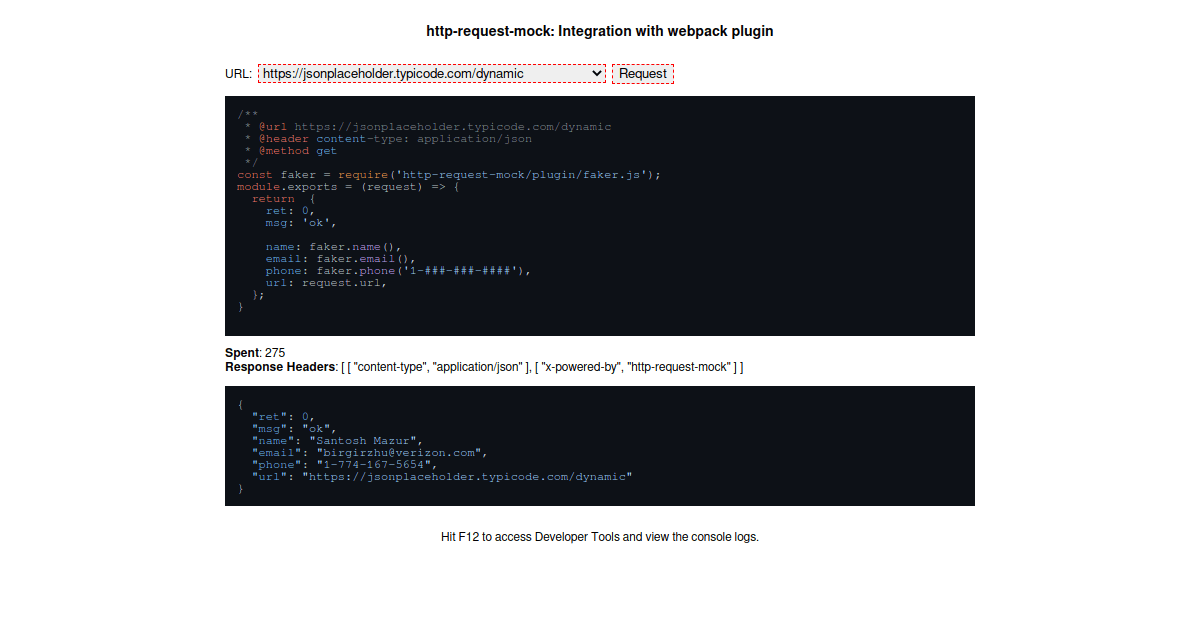Viewport: 1200px width, 630px height.
Task: Click the 'URL:' label text
Action: coord(238,74)
